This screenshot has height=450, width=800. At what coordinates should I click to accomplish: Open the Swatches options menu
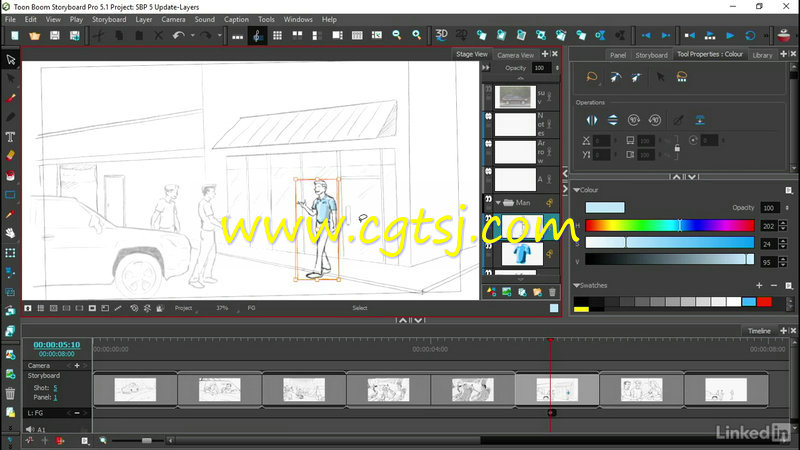789,286
